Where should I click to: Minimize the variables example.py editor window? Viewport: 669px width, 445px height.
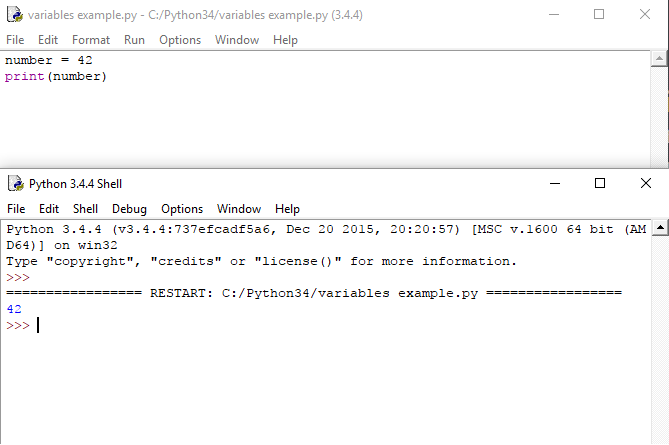[553, 15]
